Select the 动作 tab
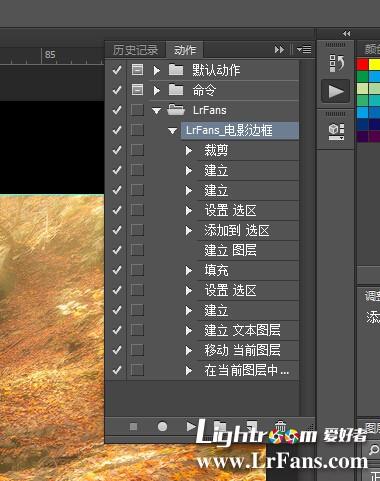Image resolution: width=380 pixels, height=481 pixels. (185, 50)
